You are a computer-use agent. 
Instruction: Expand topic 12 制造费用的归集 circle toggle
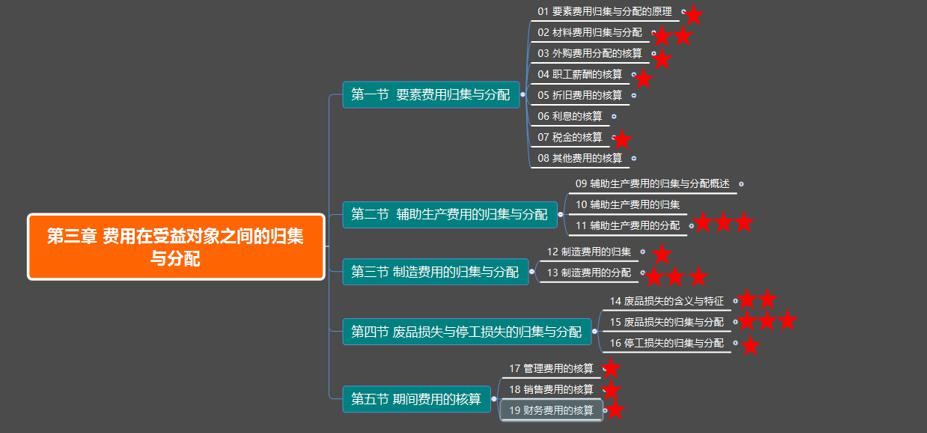pyautogui.click(x=643, y=252)
